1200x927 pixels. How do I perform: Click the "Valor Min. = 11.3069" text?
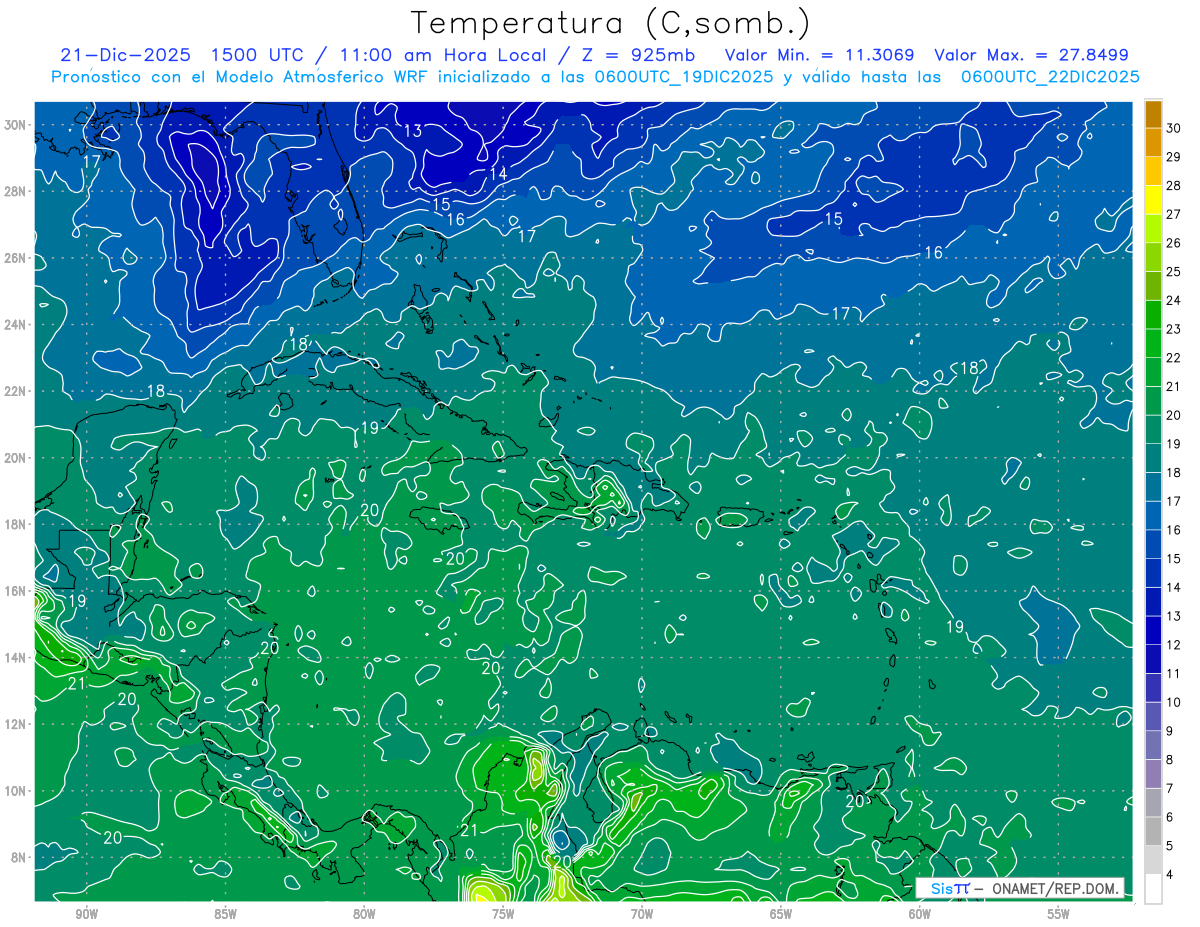820,55
